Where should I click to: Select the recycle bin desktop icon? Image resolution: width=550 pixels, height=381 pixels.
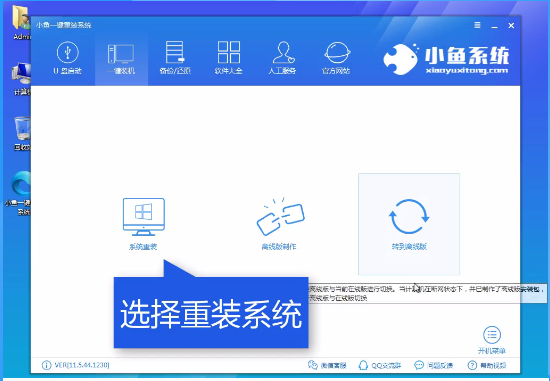coord(22,134)
